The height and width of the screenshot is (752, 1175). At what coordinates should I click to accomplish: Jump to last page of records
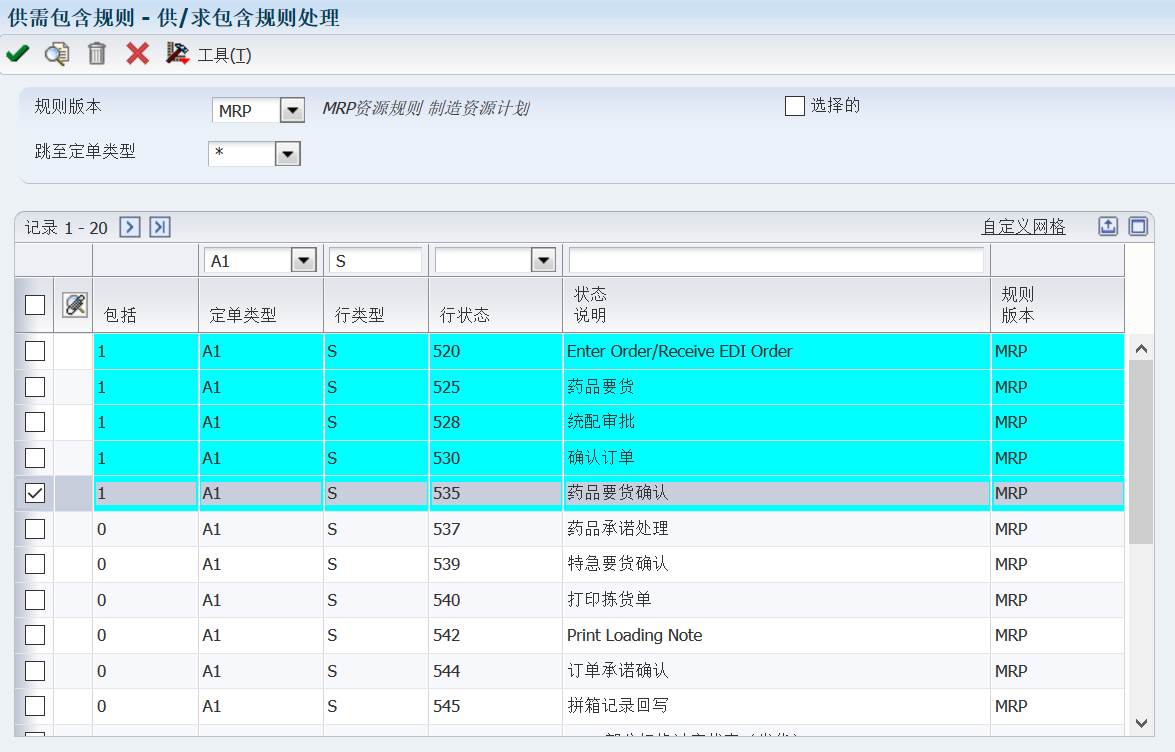(160, 227)
